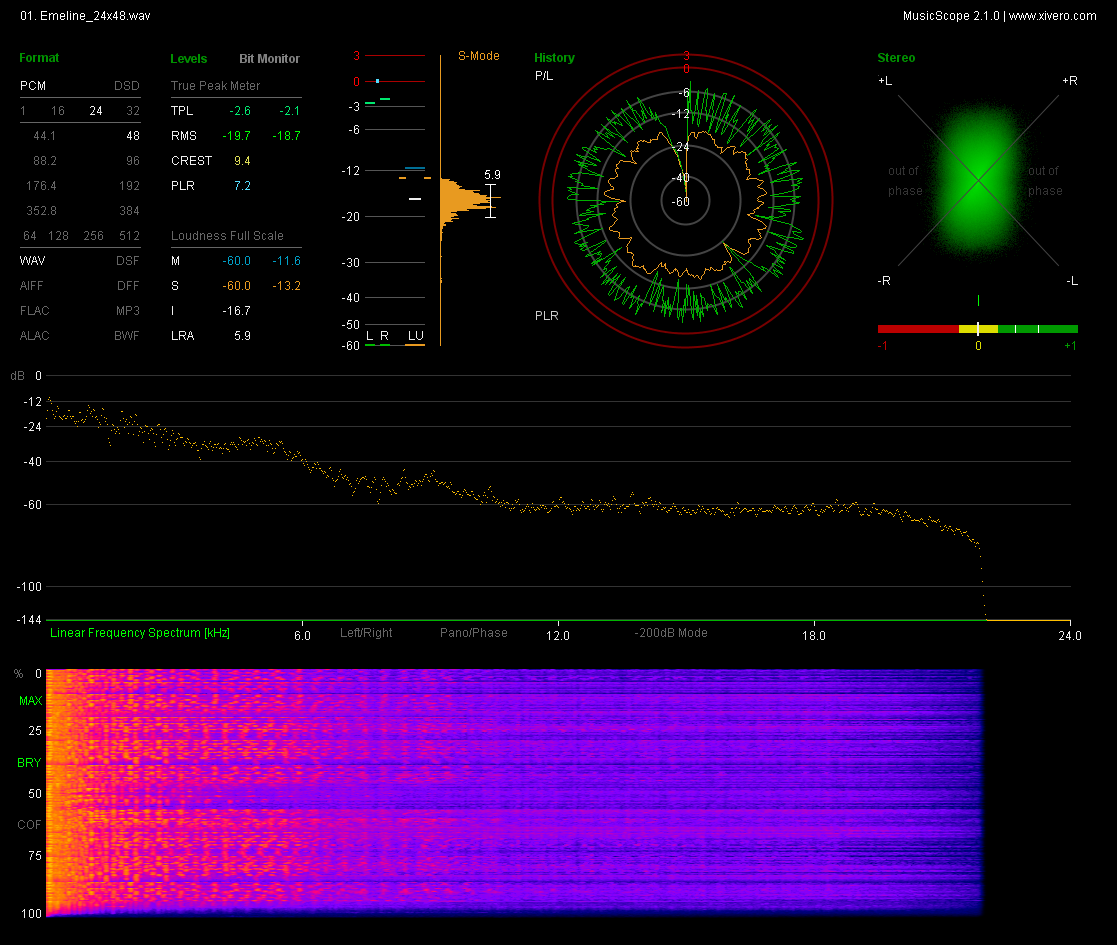This screenshot has height=945, width=1117.
Task: Click the 5.9 LRA range bracket
Action: coord(490,198)
